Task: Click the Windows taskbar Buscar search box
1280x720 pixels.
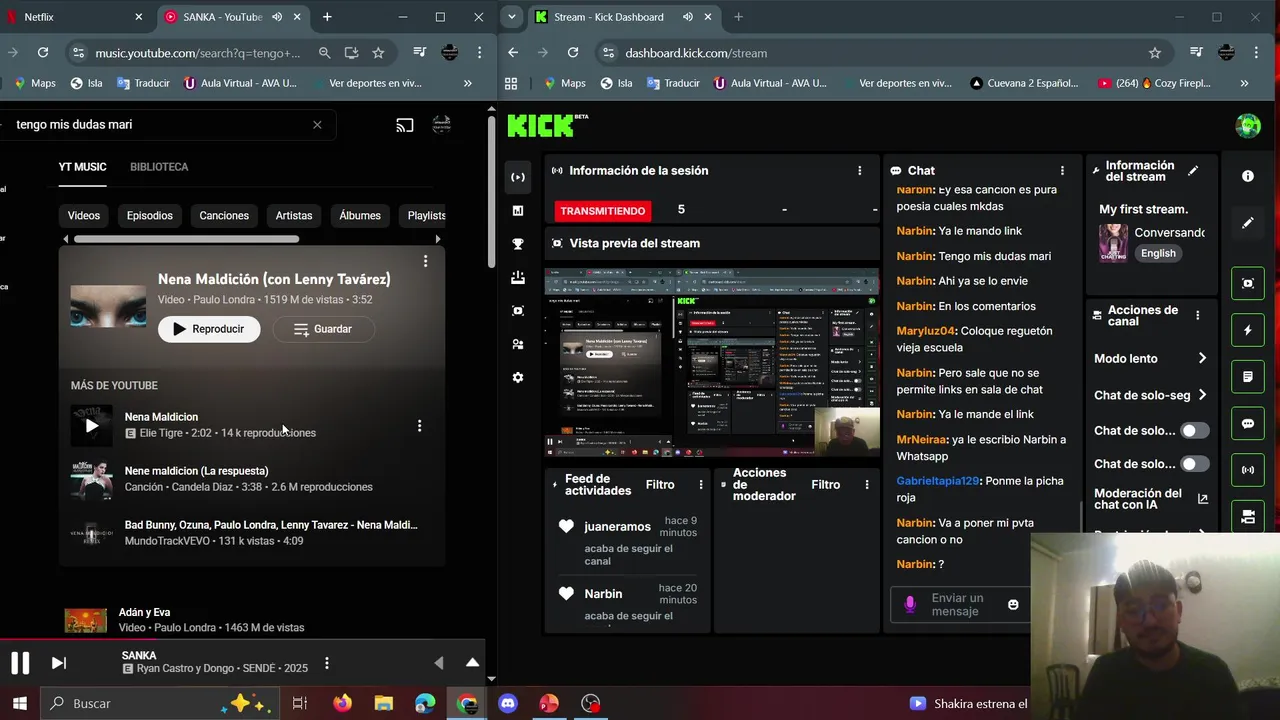Action: pos(160,703)
